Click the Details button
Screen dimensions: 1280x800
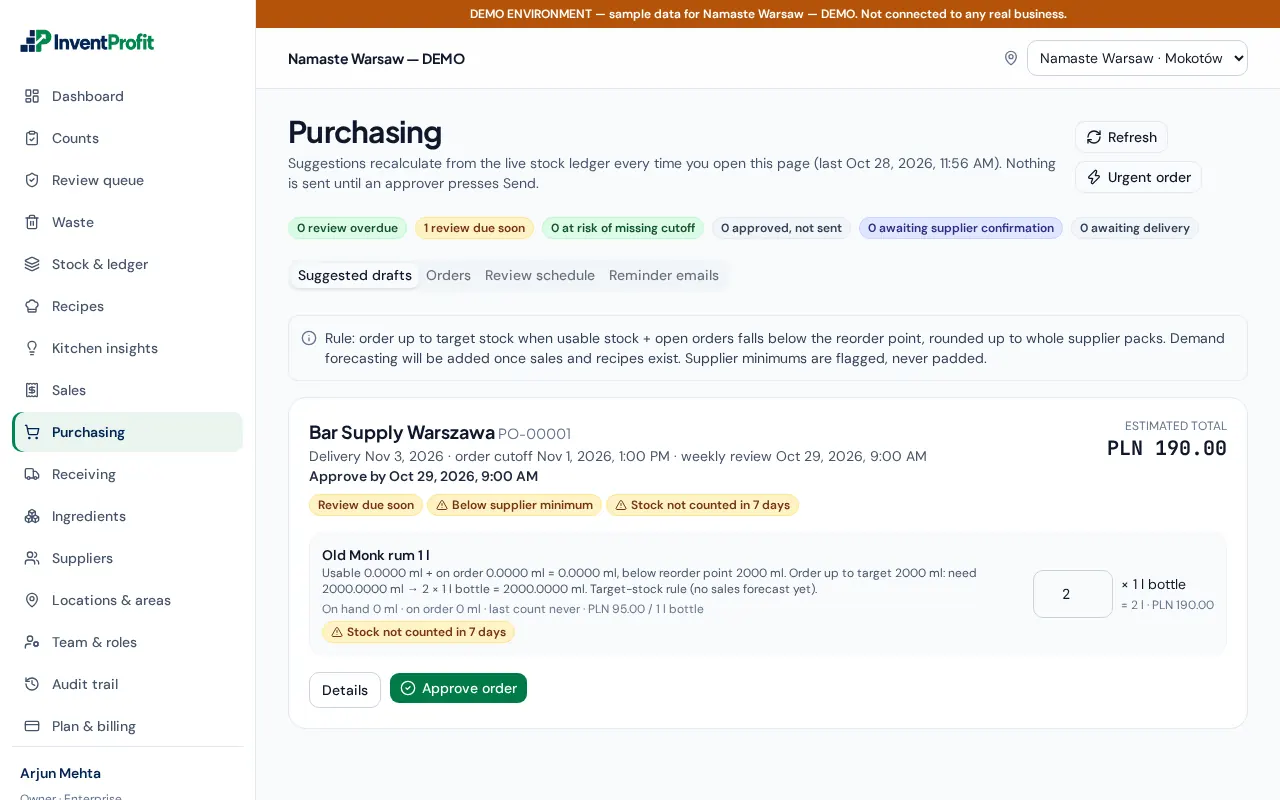tap(345, 690)
